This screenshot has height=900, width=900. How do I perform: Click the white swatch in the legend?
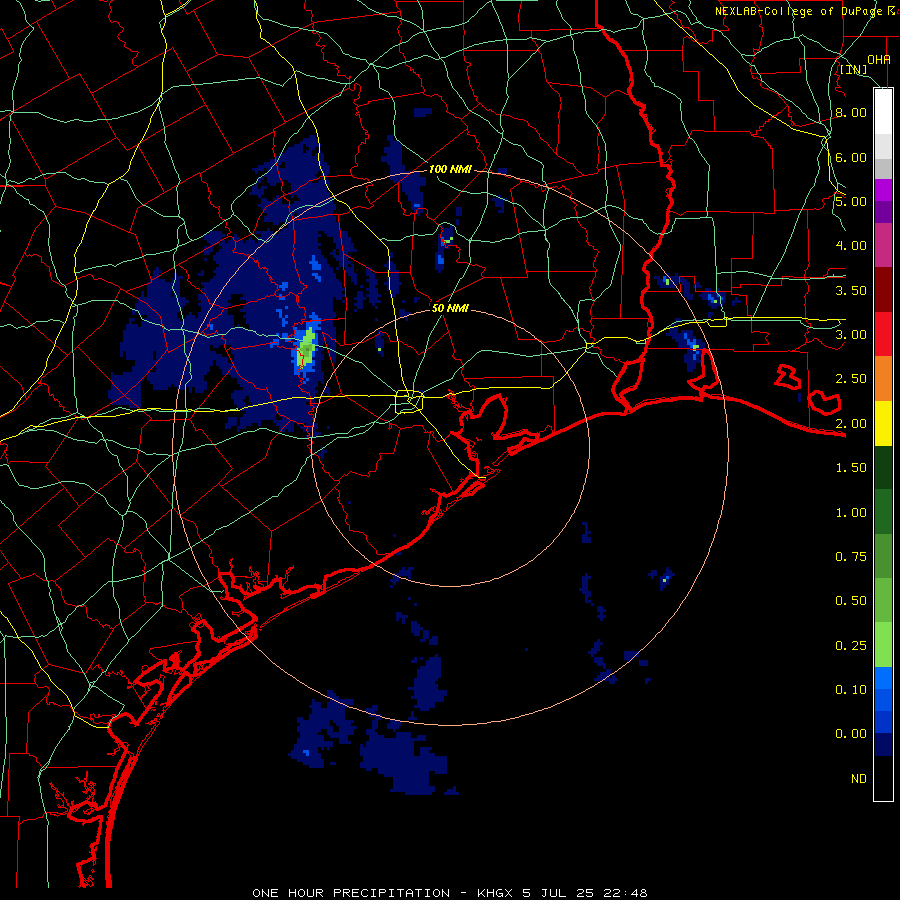pyautogui.click(x=883, y=111)
